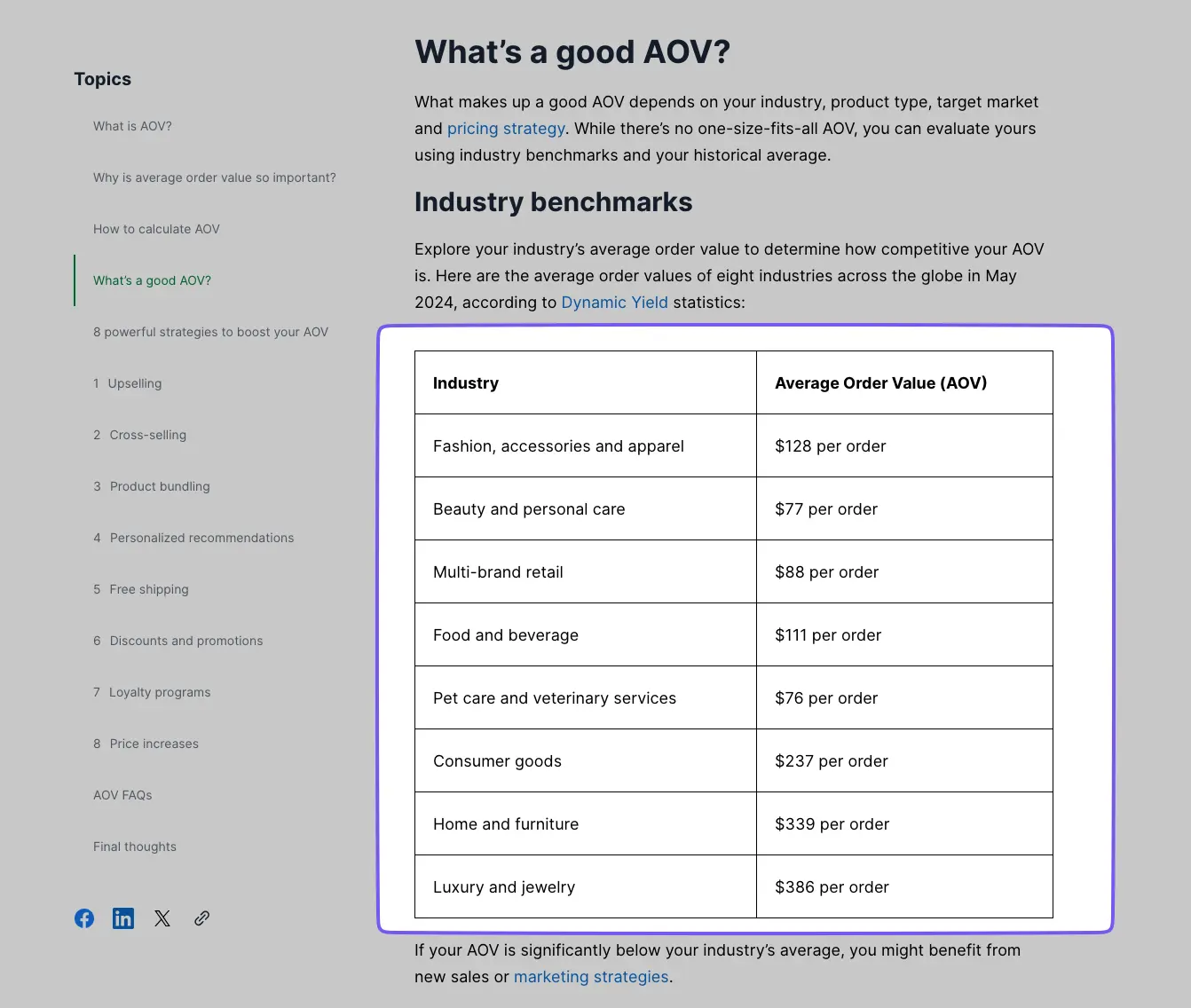Screen dimensions: 1191x1008
Task: Copy article link icon
Action: tap(202, 918)
